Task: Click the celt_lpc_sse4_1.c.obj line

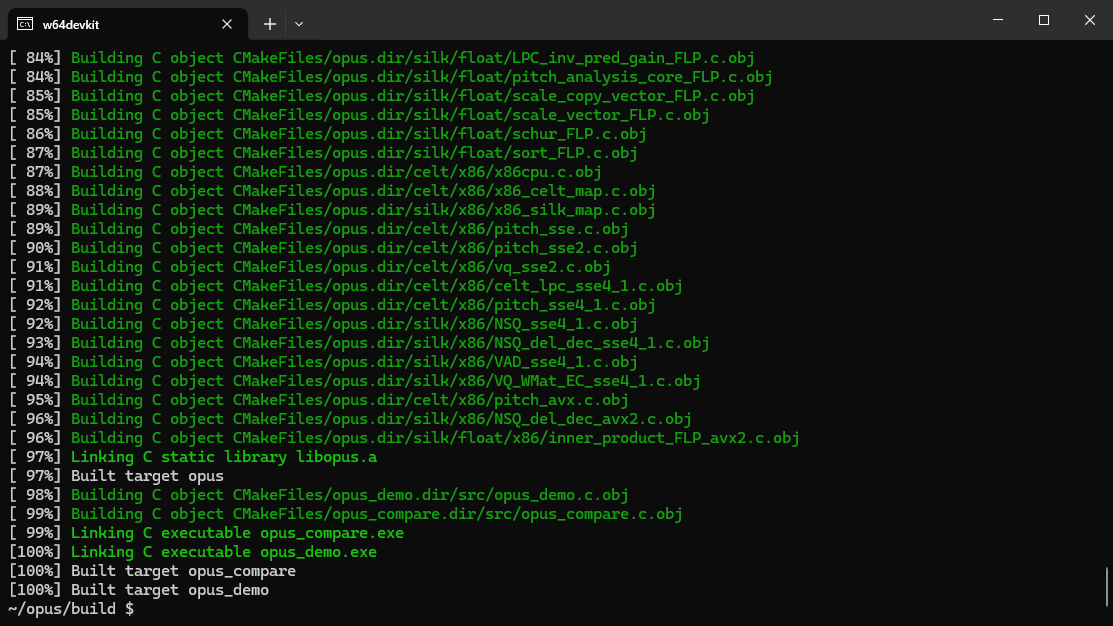Action: tap(346, 286)
